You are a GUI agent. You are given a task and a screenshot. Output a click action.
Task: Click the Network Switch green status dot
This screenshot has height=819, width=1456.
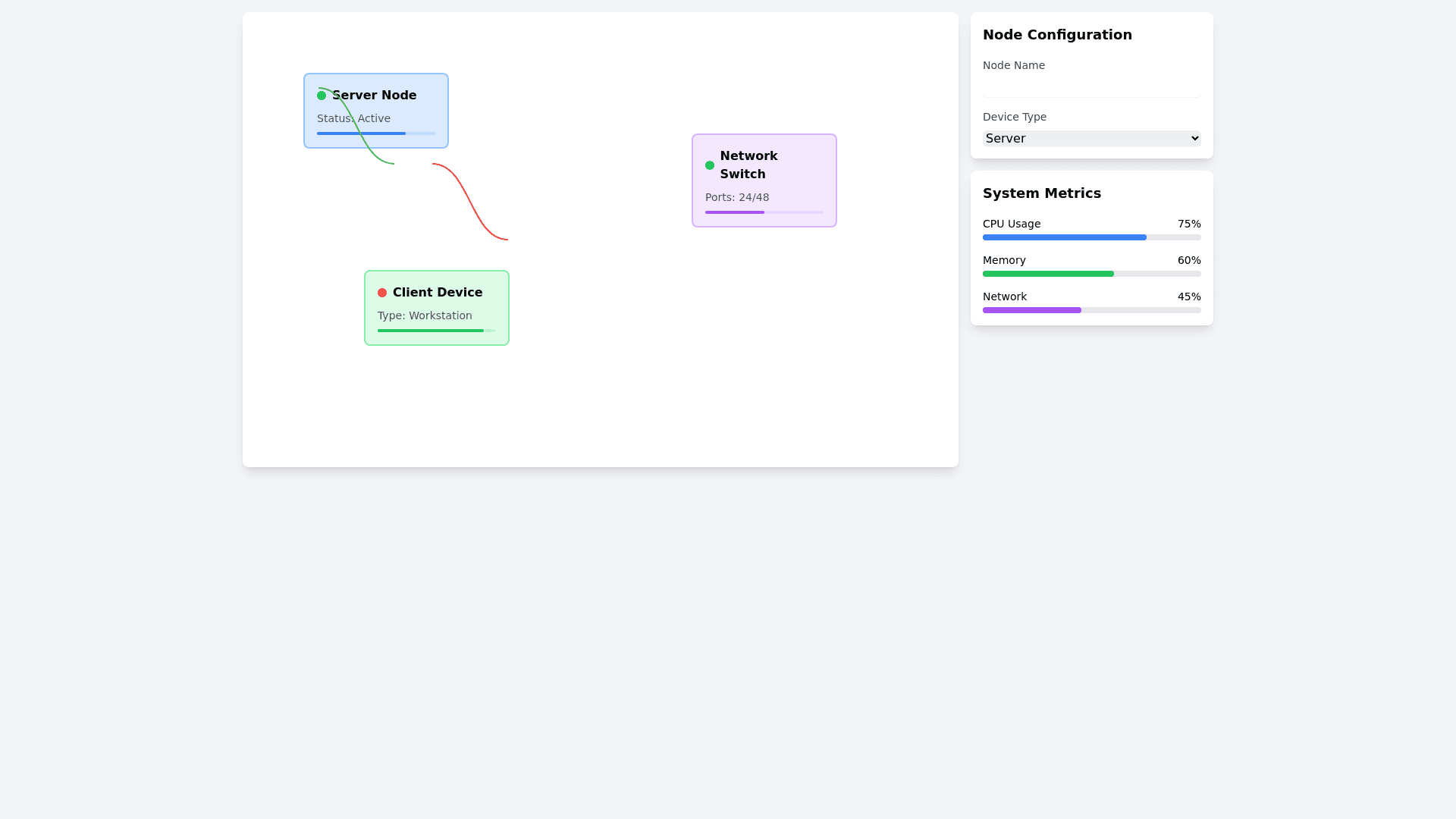tap(710, 165)
